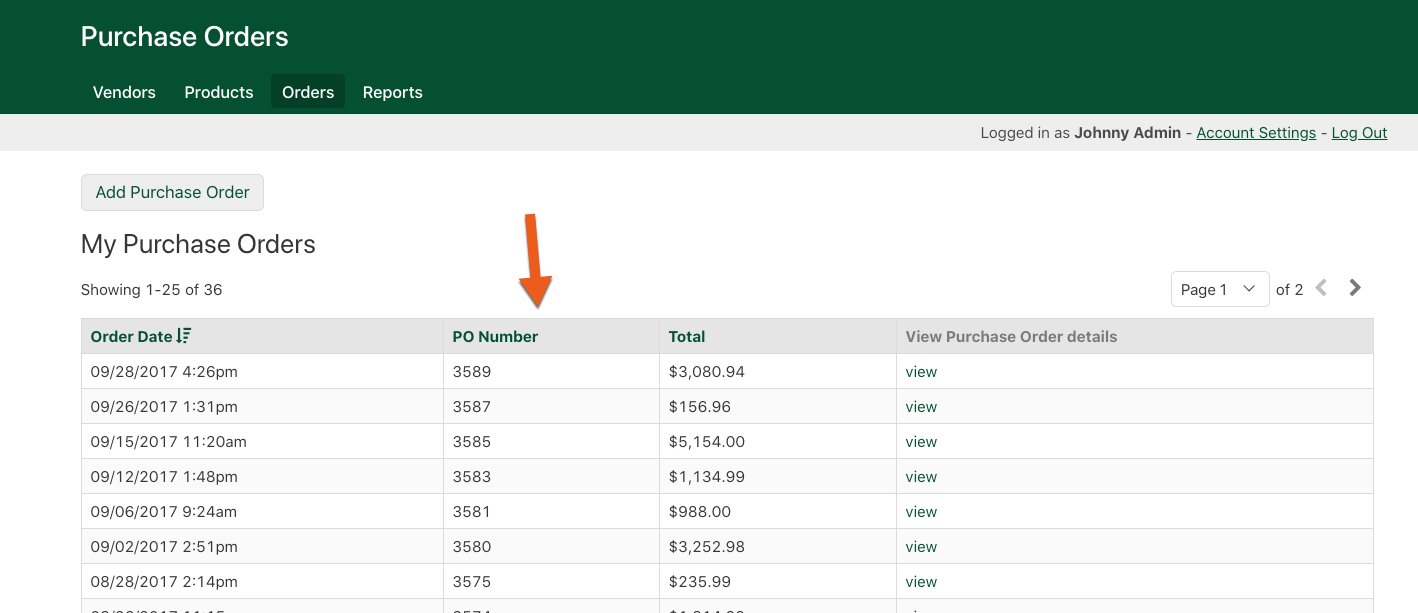View details for PO 3585
The image size is (1418, 613).
(921, 442)
